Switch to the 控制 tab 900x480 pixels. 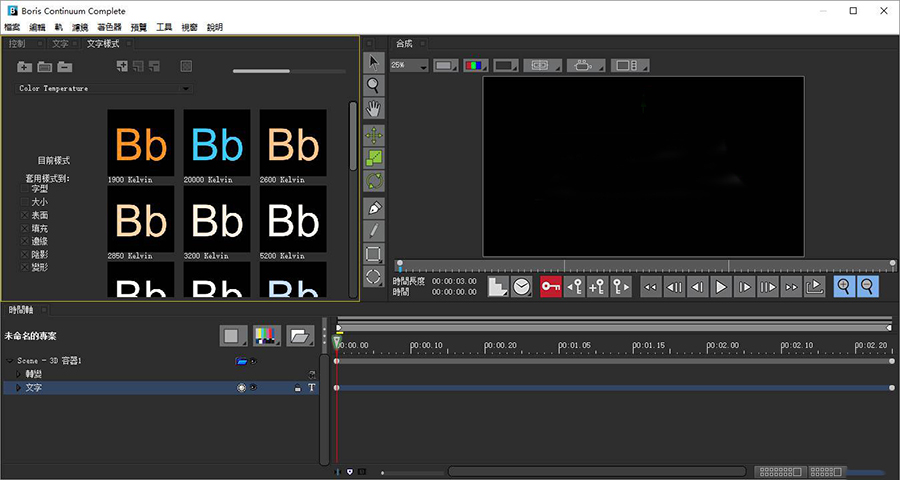[x=18, y=44]
